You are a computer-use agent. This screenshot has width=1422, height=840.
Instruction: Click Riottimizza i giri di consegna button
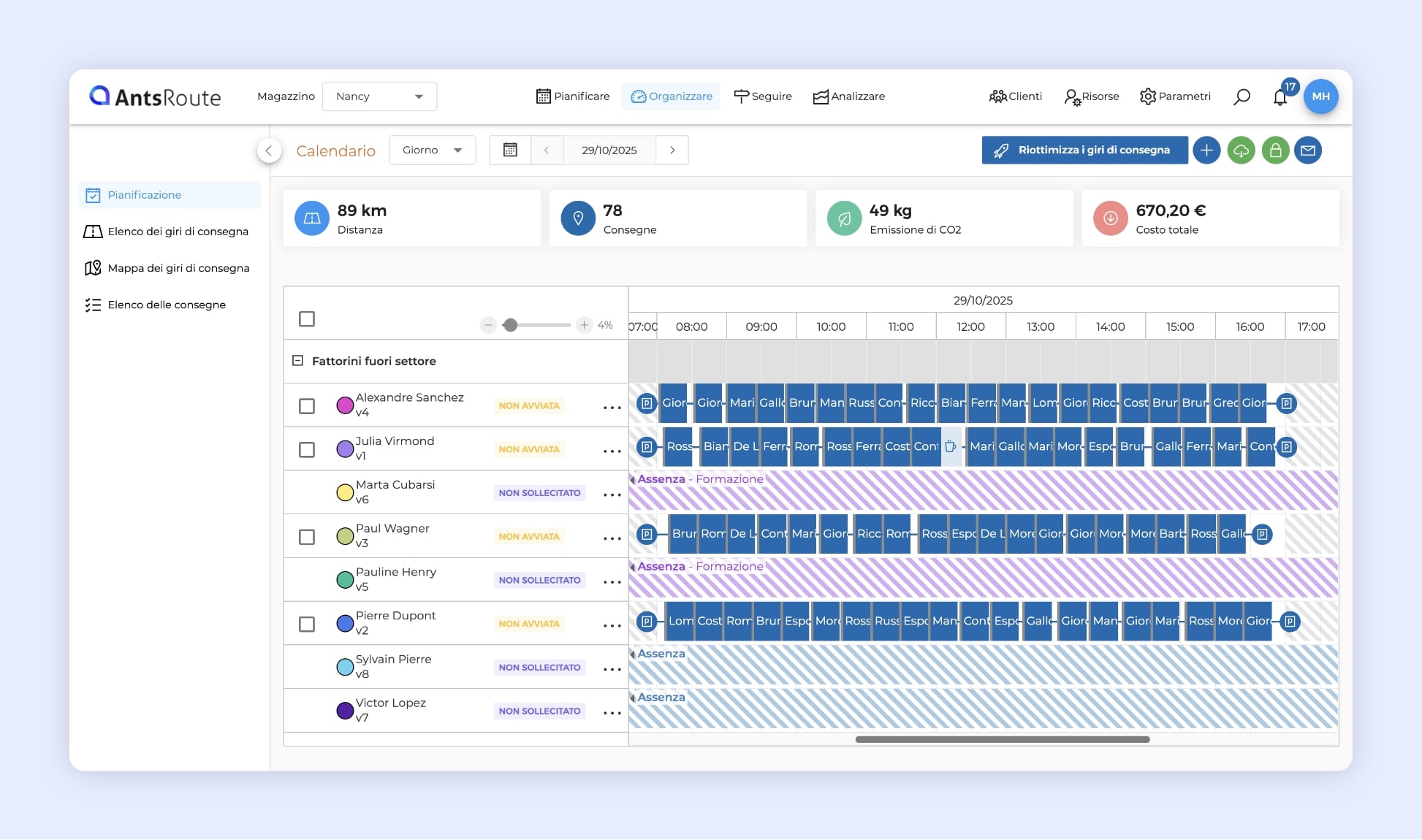[x=1084, y=150]
